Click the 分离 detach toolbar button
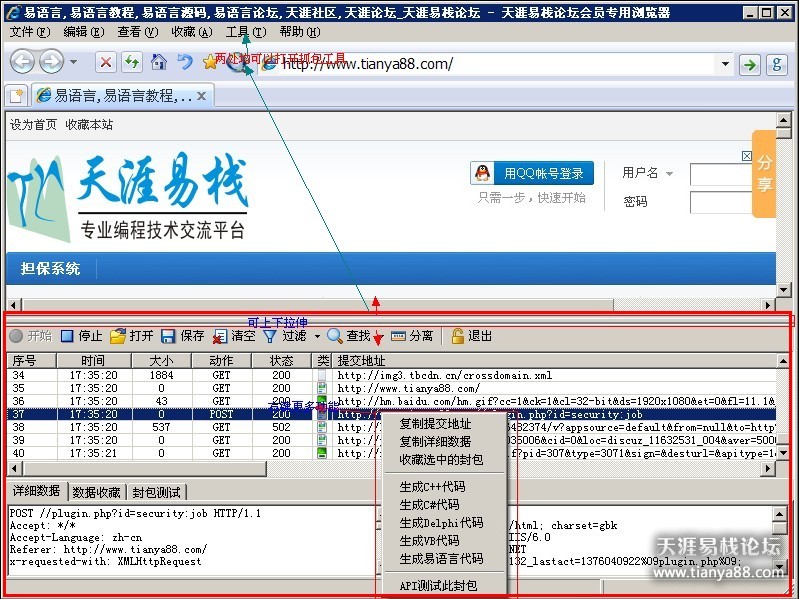The image size is (799, 599). [412, 336]
